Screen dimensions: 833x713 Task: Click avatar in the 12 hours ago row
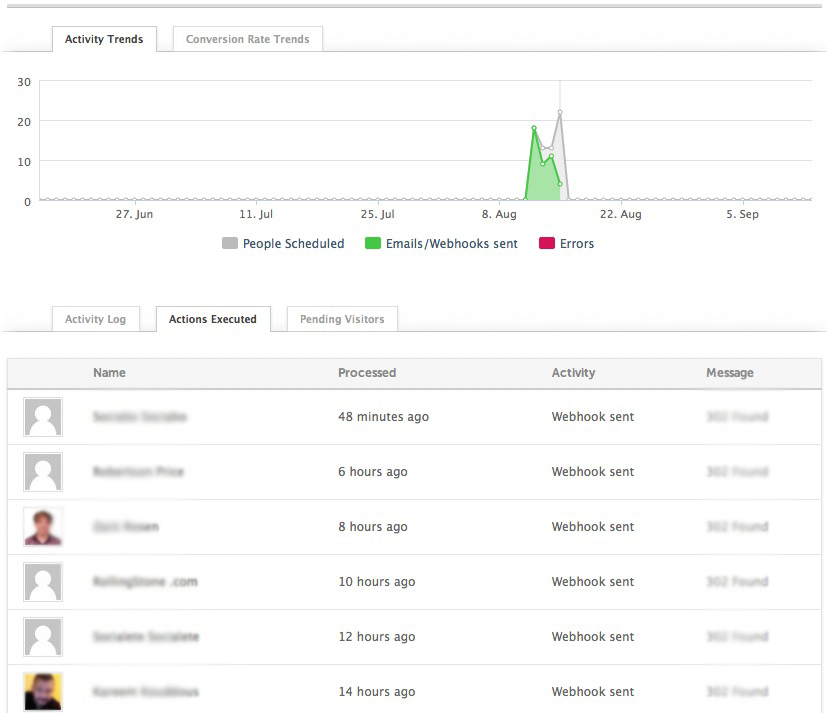[43, 637]
